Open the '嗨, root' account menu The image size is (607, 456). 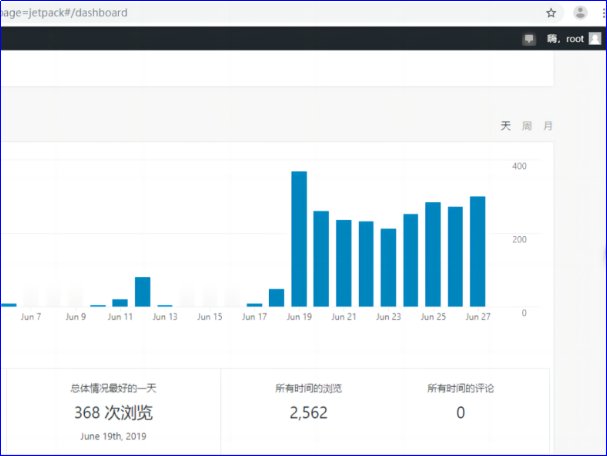[566, 39]
